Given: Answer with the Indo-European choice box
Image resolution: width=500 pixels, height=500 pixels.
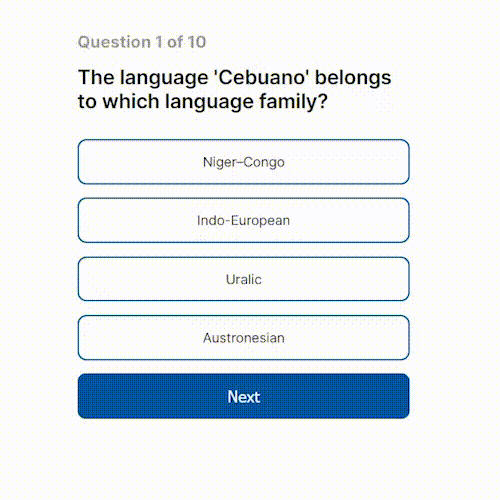Looking at the screenshot, I should click(x=244, y=220).
